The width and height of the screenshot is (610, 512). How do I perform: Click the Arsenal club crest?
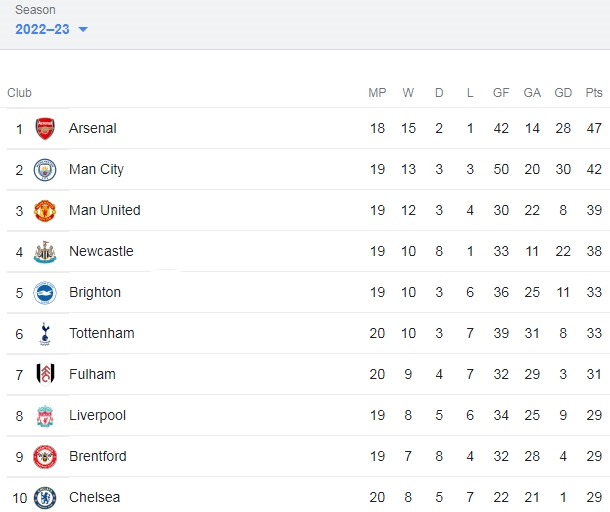click(45, 128)
